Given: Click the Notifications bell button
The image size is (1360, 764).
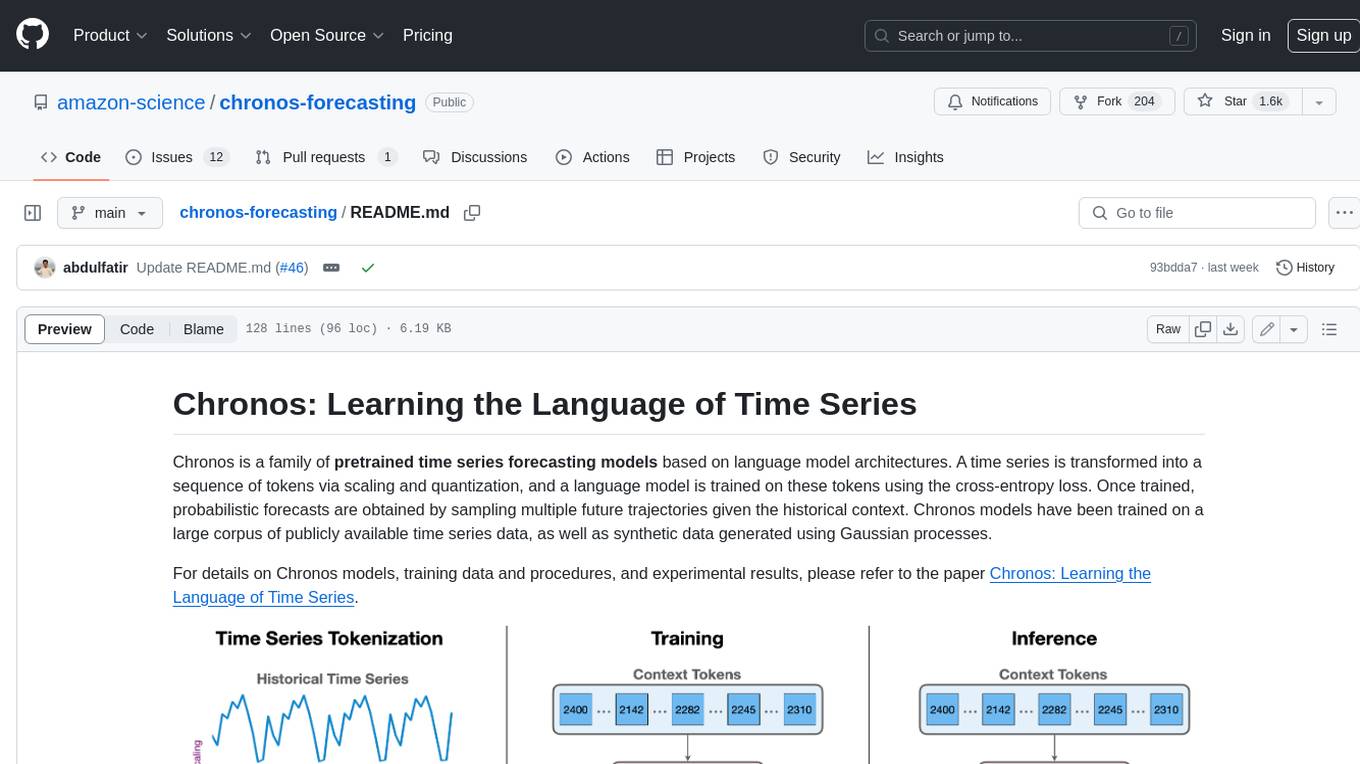Looking at the screenshot, I should [x=992, y=101].
